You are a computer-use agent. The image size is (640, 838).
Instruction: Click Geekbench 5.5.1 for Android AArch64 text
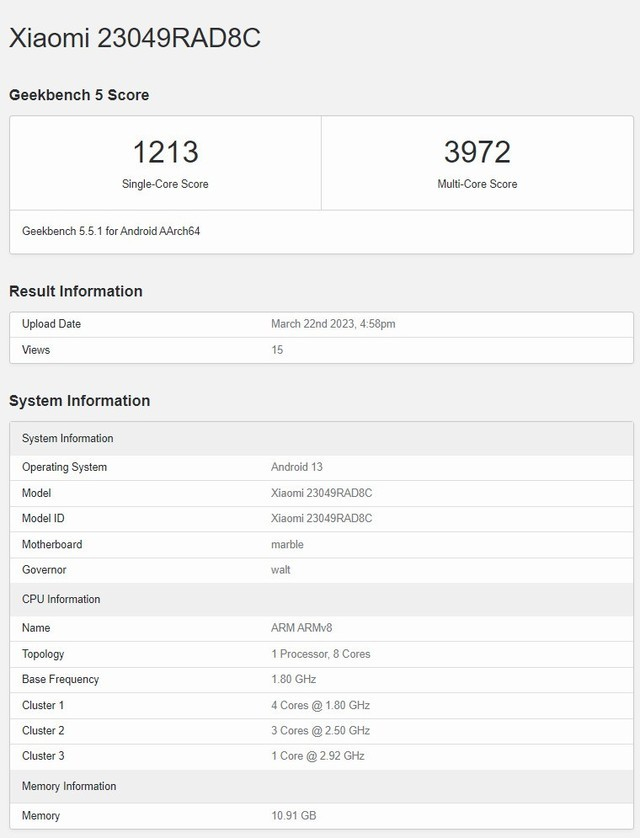click(x=111, y=231)
